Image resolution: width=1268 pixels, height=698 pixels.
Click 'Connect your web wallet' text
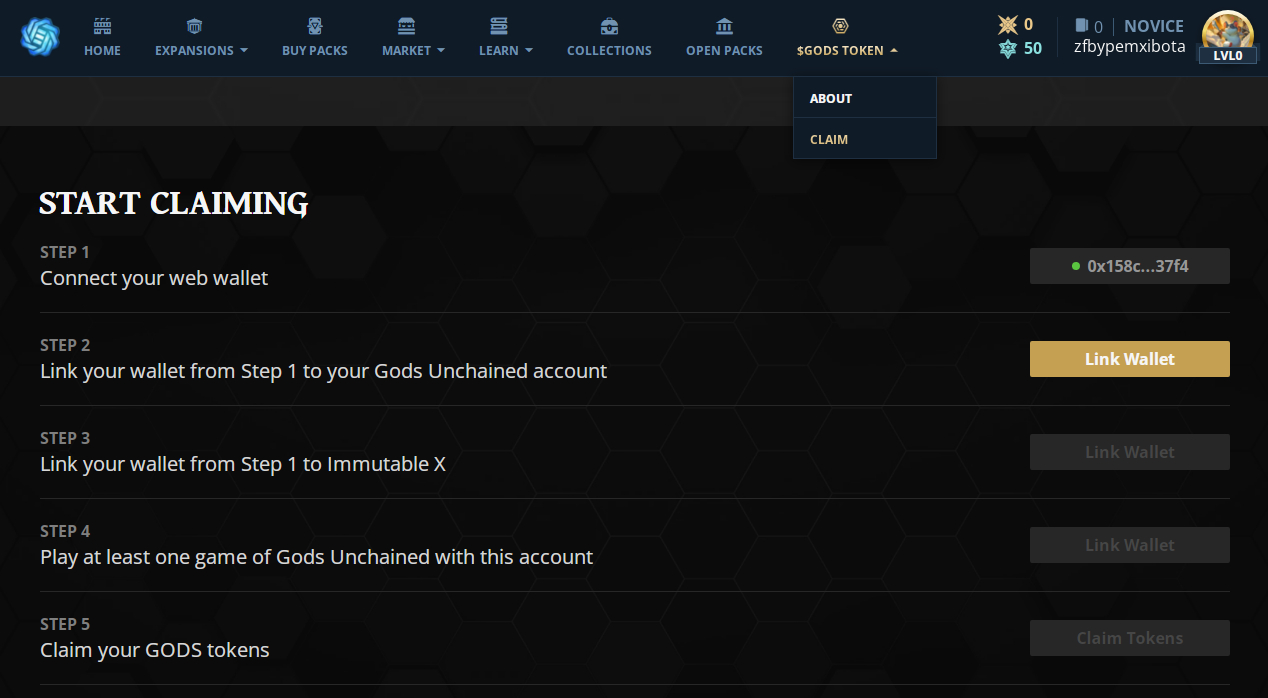click(154, 278)
